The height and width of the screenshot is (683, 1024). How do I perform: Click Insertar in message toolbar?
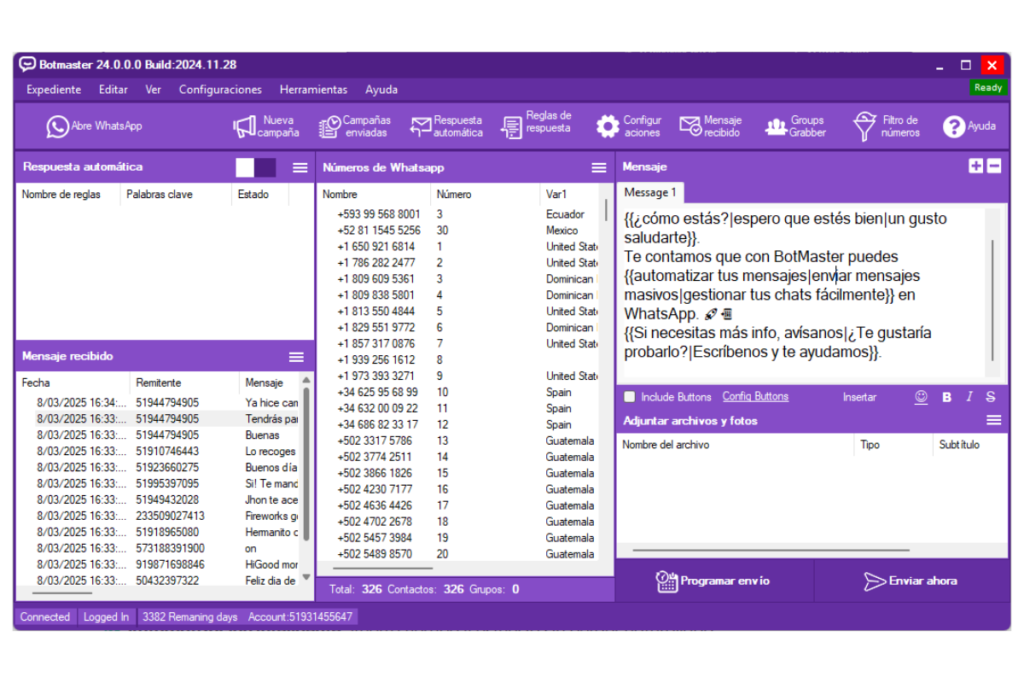859,397
